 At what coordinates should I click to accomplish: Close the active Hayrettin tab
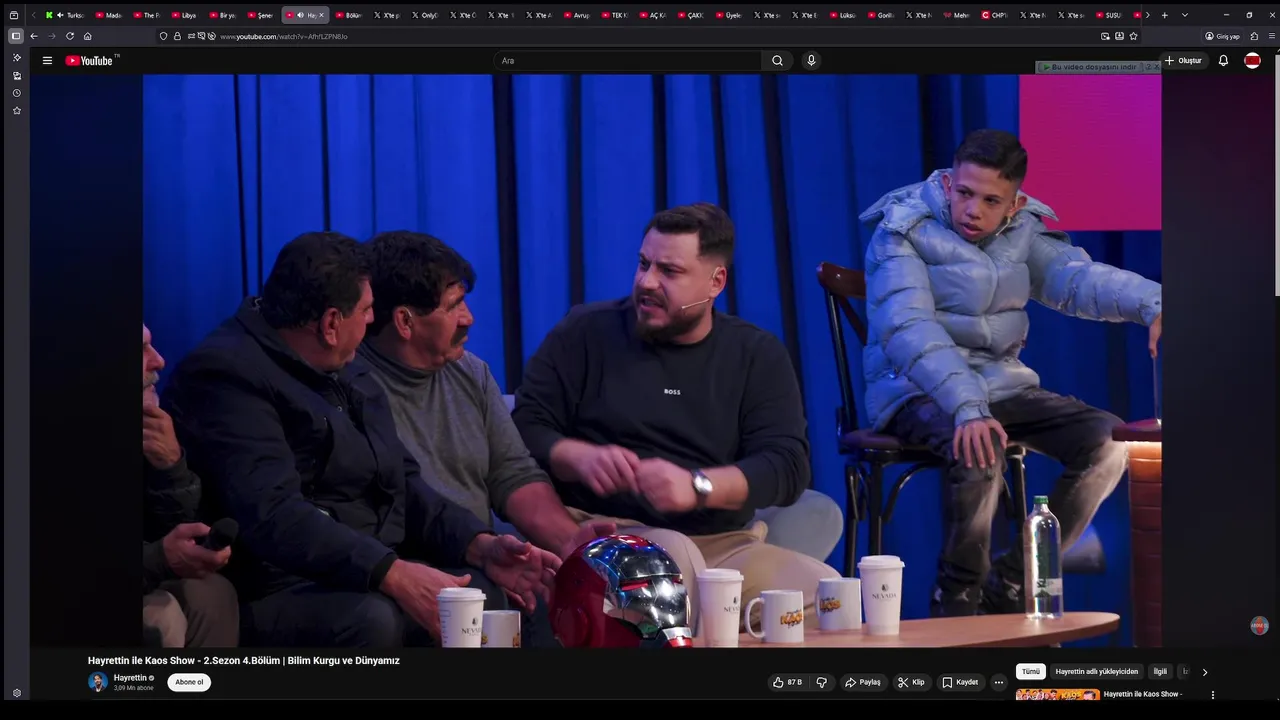[321, 15]
